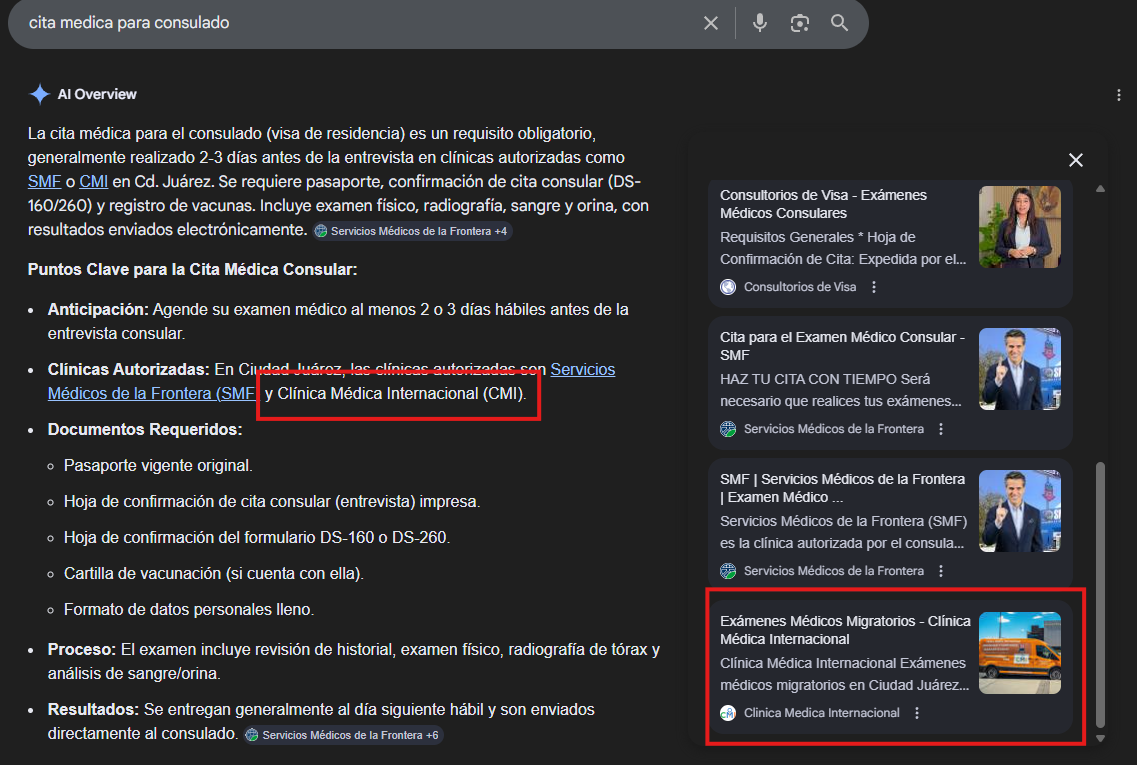The height and width of the screenshot is (765, 1137).
Task: Open more options for Clinica Medica Internacional source
Action: (917, 714)
